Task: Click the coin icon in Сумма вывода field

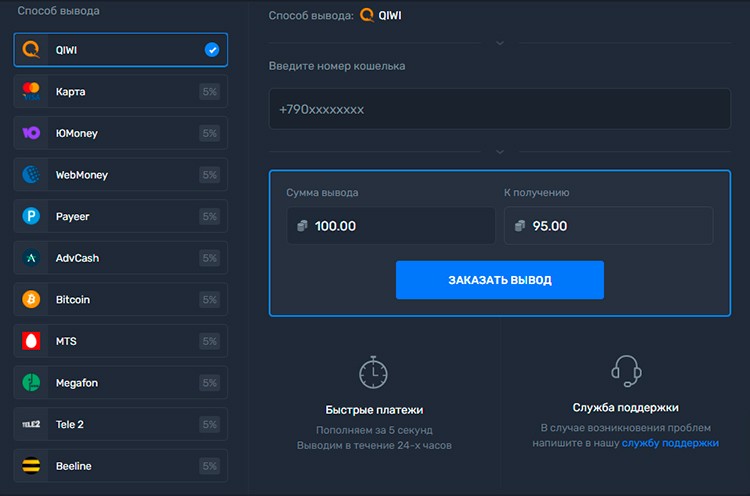Action: [302, 226]
